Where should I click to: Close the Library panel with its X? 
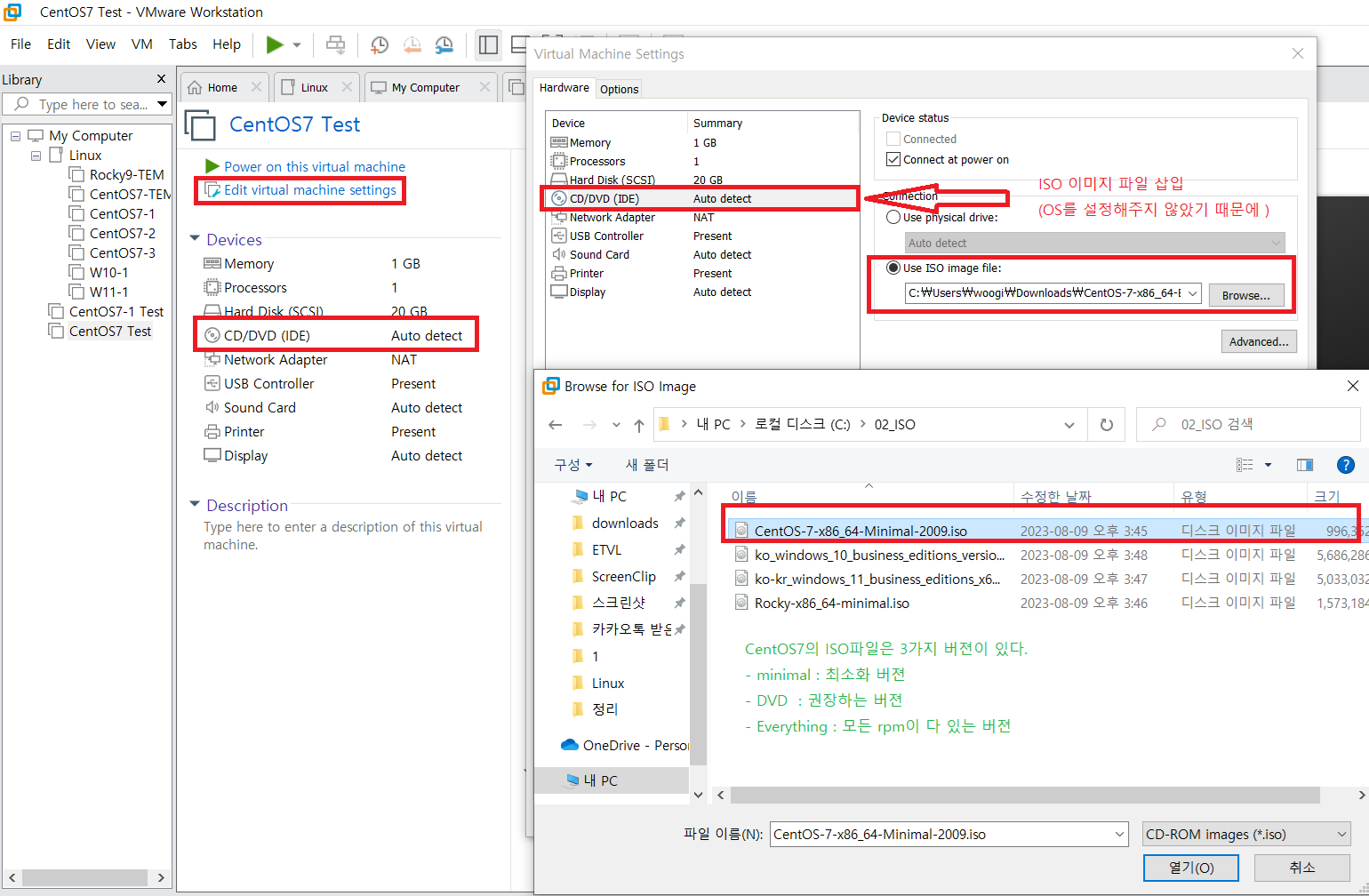[161, 79]
